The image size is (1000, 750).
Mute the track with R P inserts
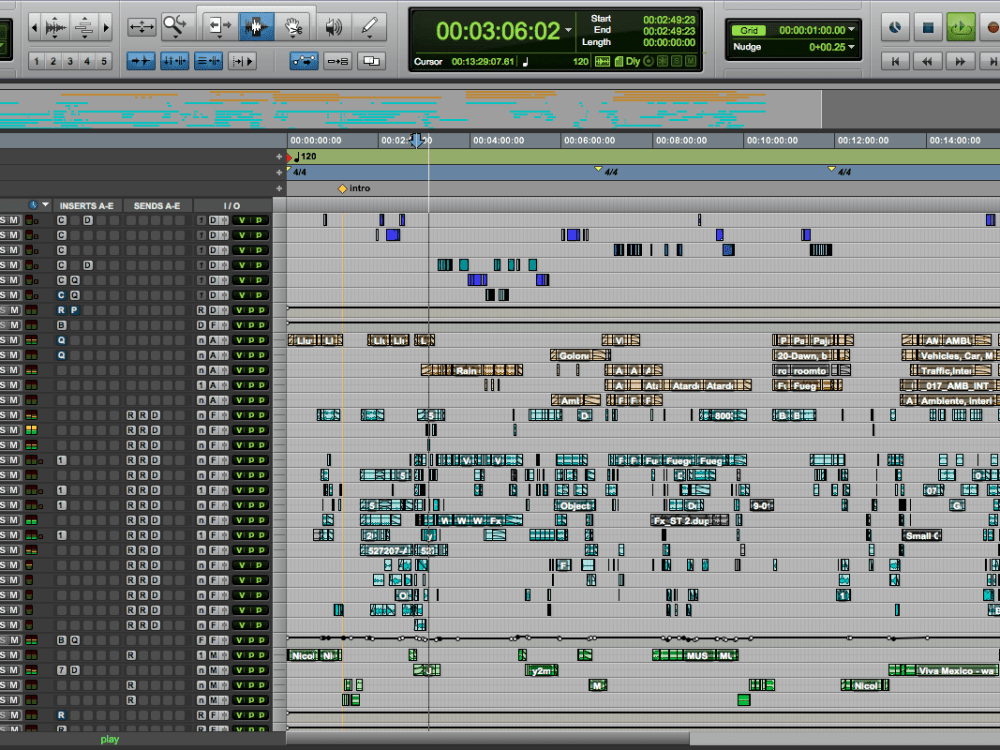[13, 310]
